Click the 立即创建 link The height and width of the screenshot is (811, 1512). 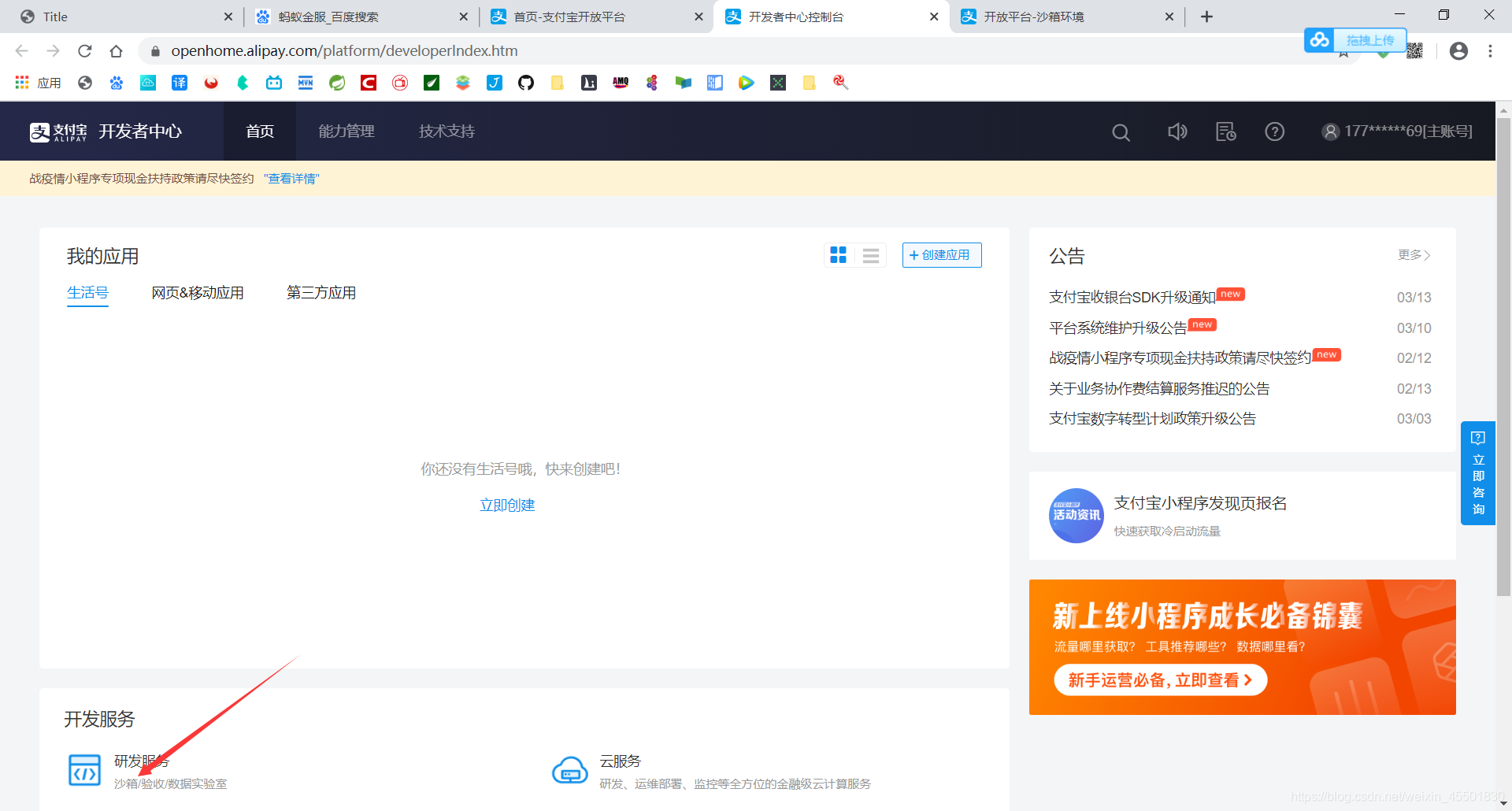tap(507, 505)
